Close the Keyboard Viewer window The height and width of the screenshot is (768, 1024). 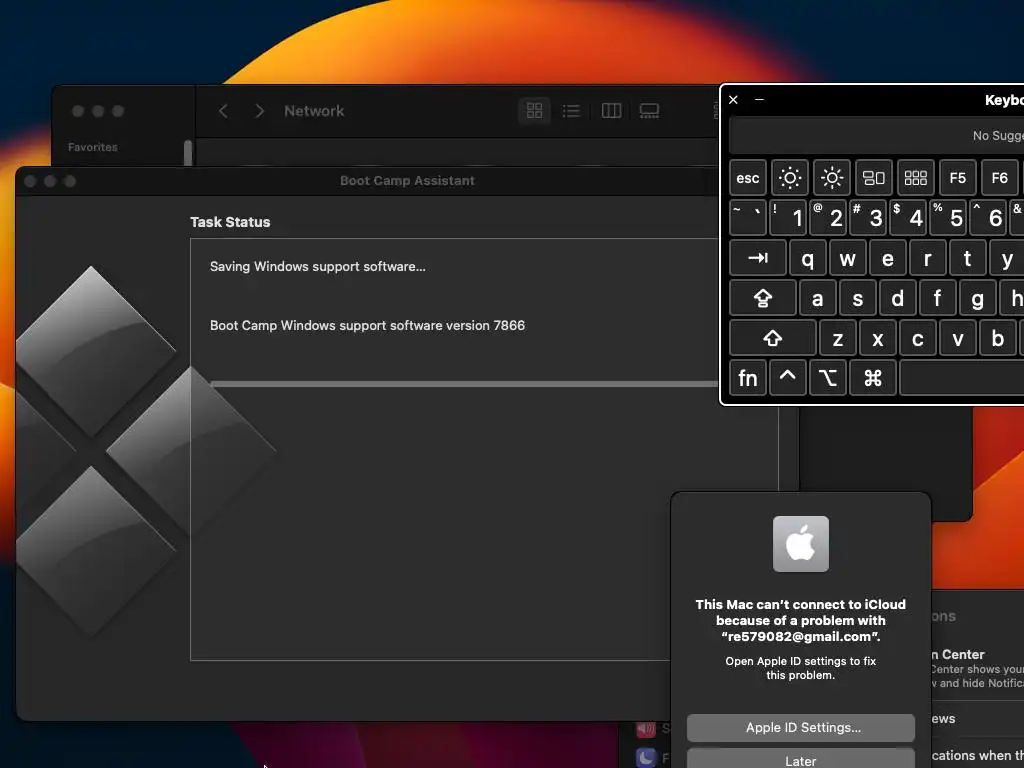(733, 100)
